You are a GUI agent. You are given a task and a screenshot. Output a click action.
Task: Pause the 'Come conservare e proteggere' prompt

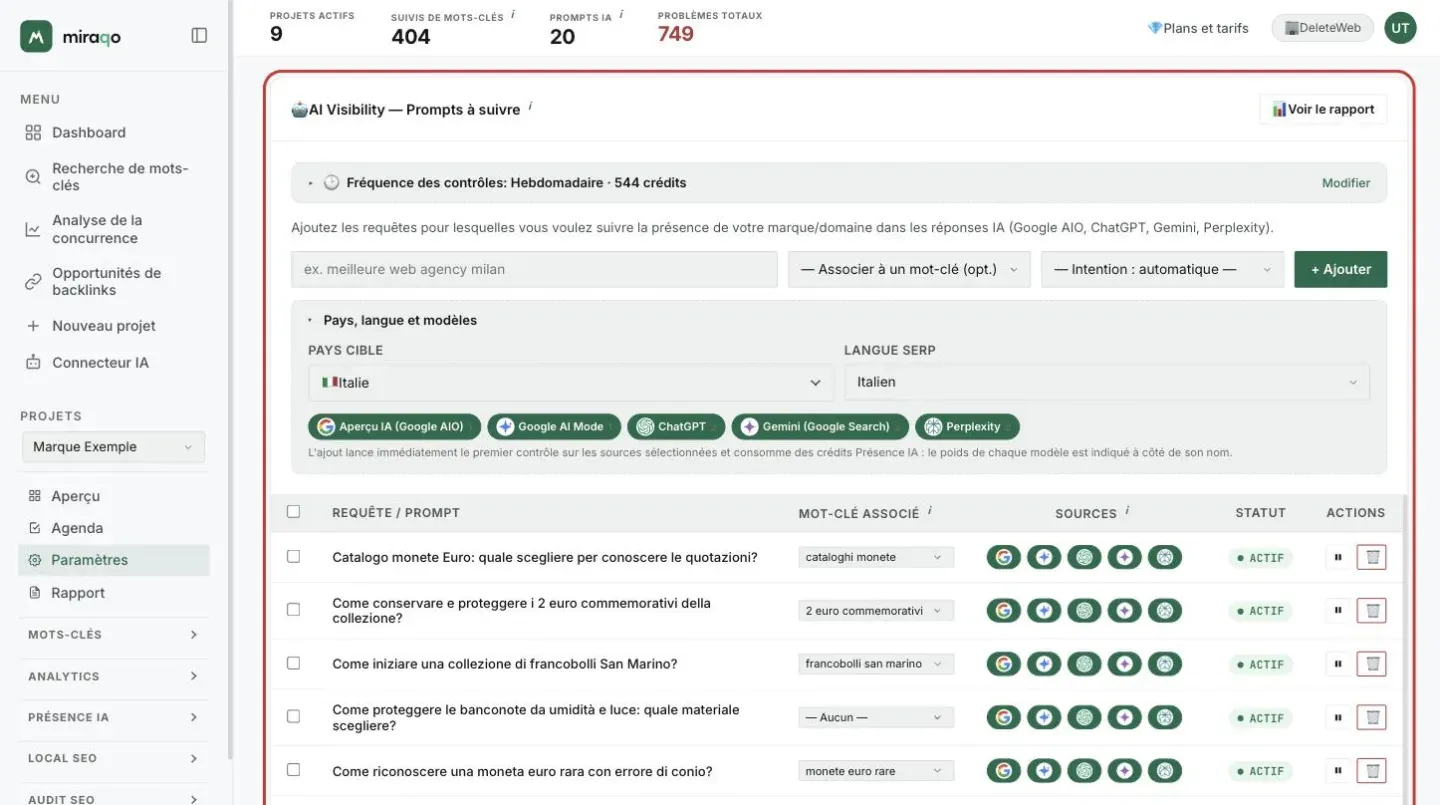click(1337, 610)
